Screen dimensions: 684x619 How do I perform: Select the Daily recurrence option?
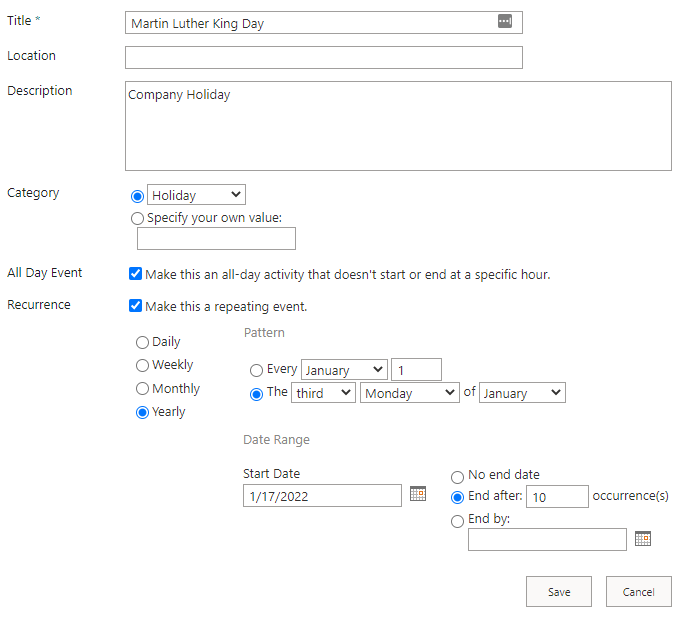[x=142, y=343]
